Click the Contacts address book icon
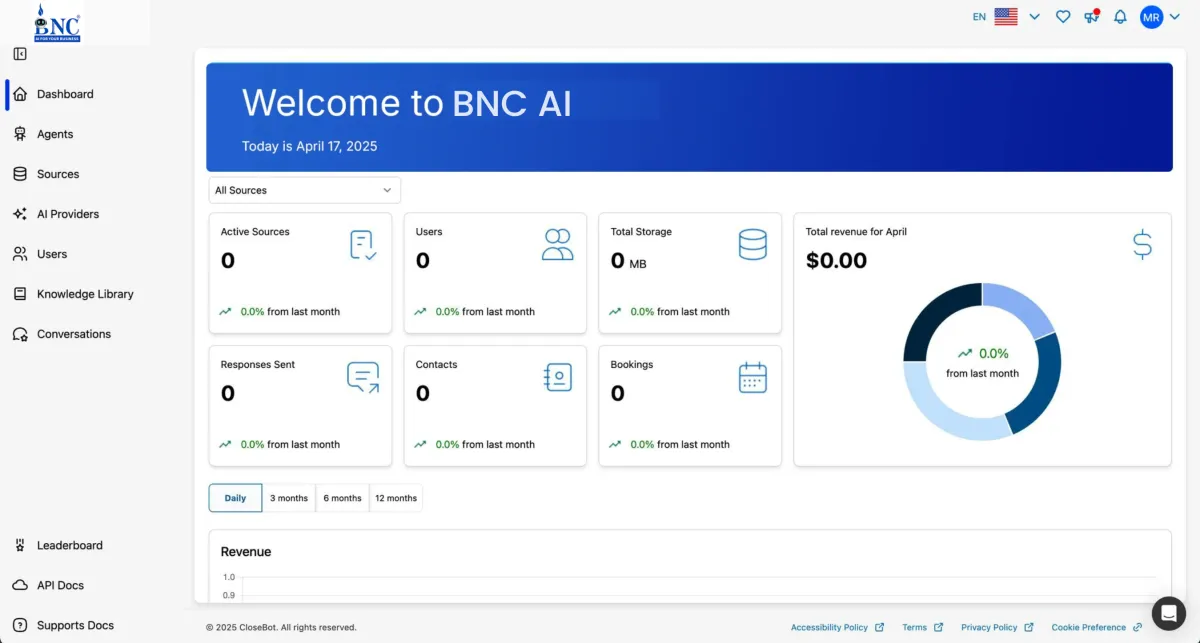1200x643 pixels. coord(558,377)
